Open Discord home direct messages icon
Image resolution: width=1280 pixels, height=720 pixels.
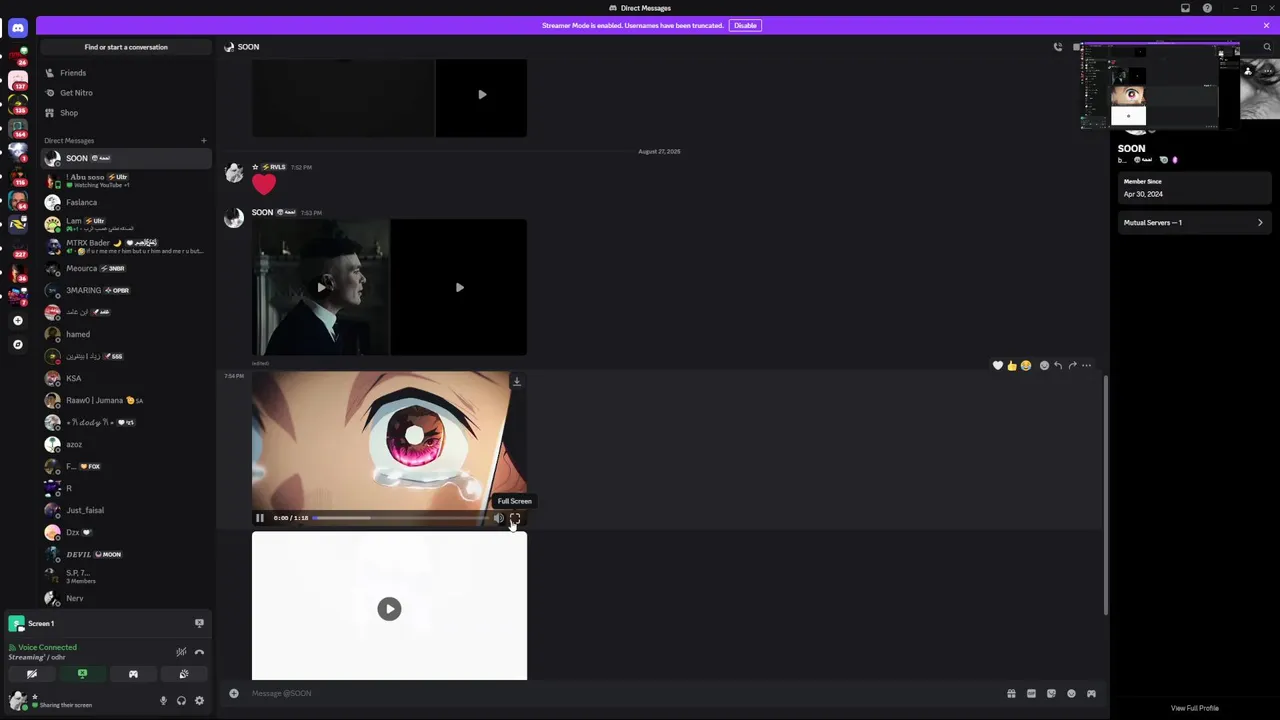(x=18, y=28)
